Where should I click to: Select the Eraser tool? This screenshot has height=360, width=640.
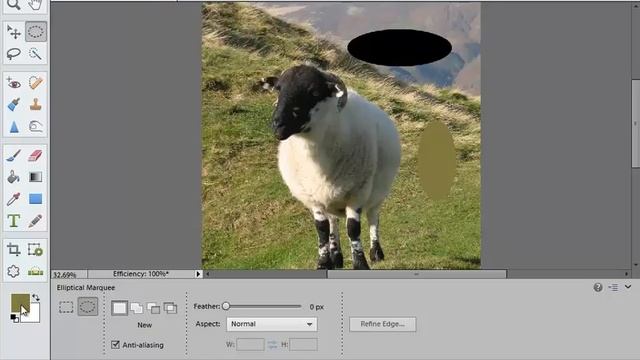tap(36, 156)
